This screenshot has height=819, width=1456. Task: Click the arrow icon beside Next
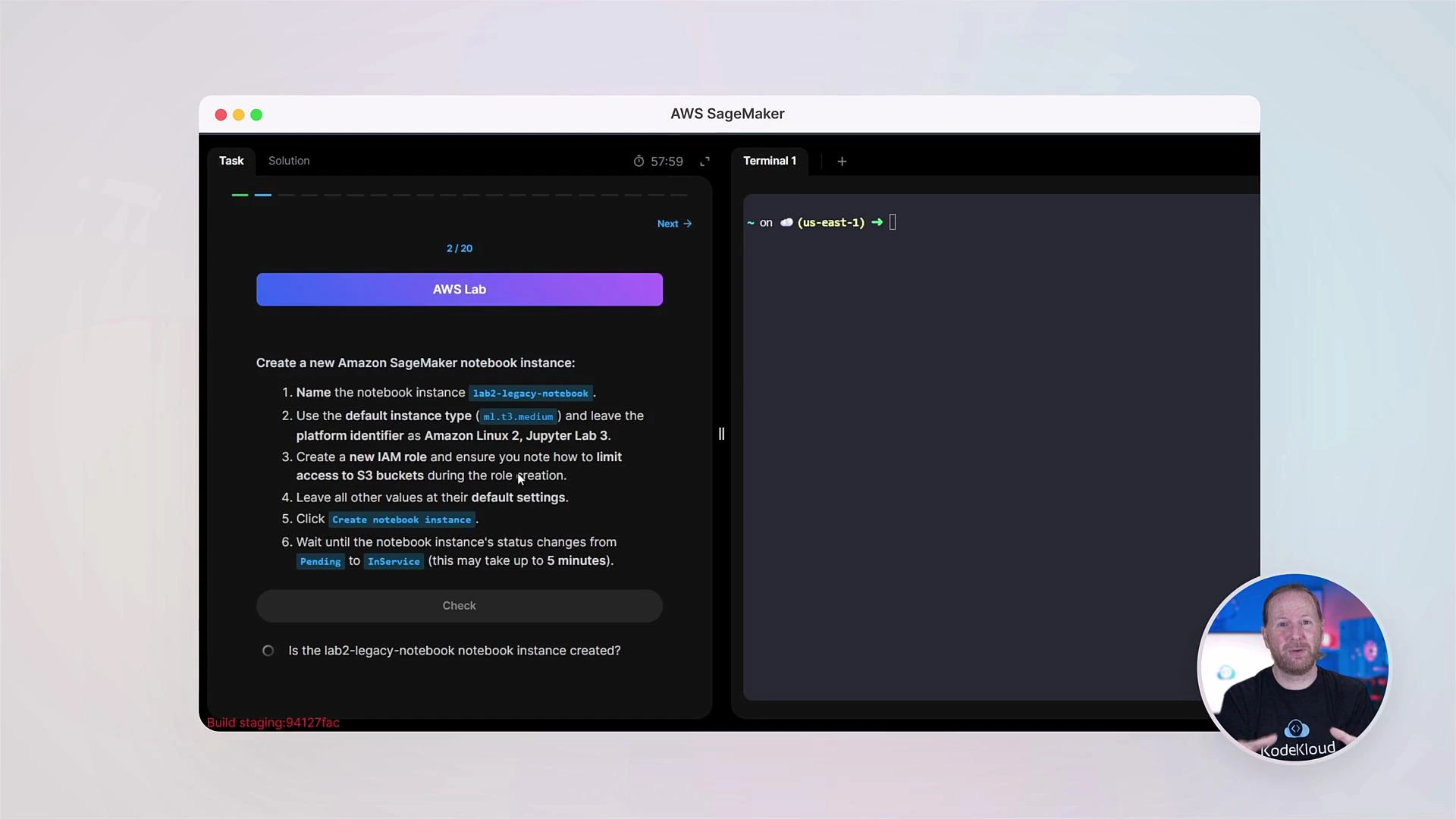click(x=687, y=223)
